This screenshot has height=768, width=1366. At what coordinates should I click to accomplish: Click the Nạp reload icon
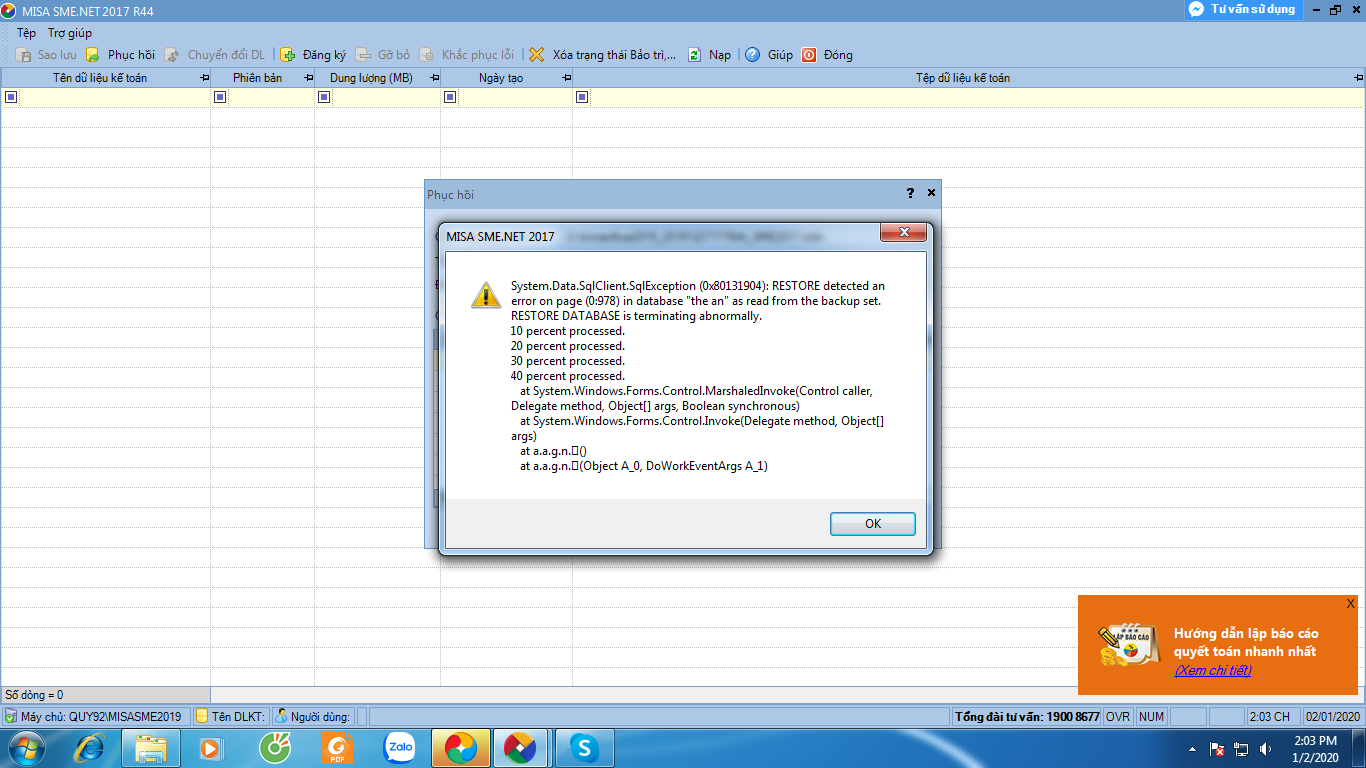(694, 55)
